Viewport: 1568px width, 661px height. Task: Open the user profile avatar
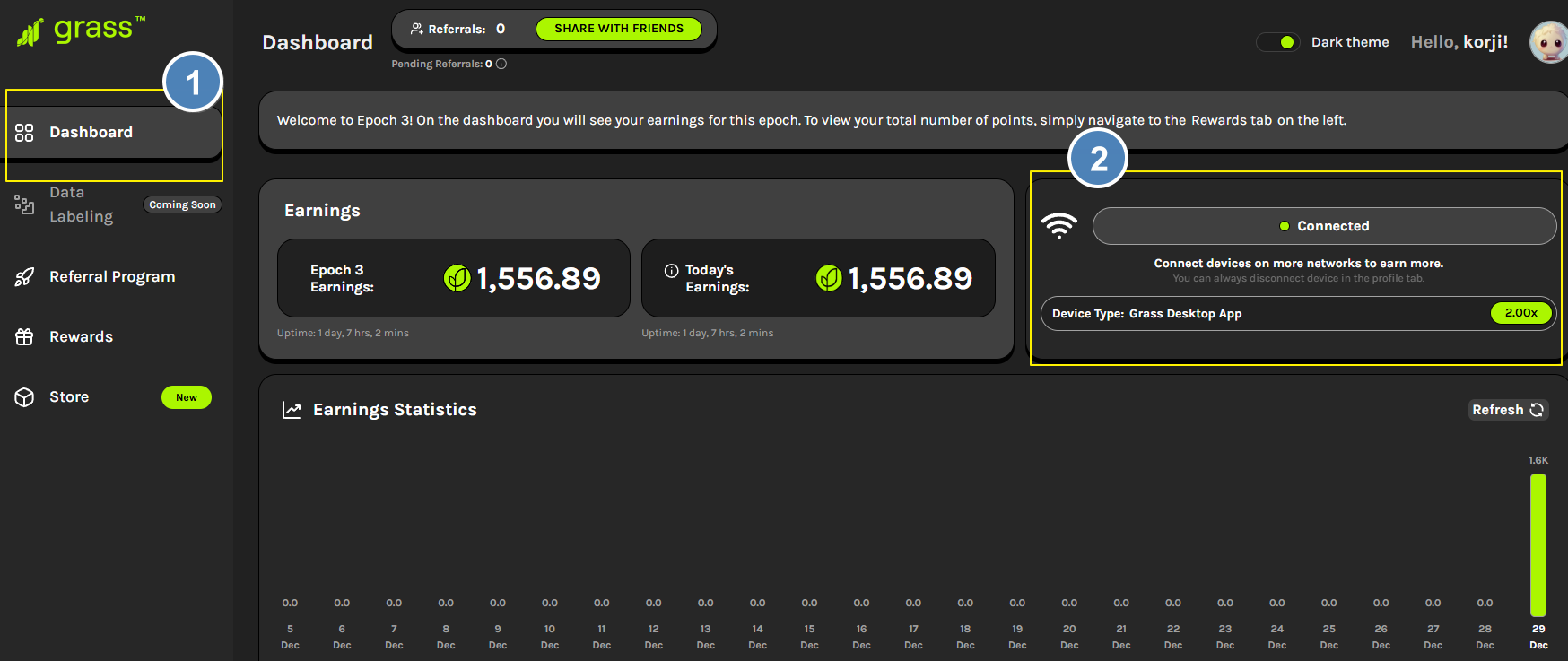click(1549, 42)
